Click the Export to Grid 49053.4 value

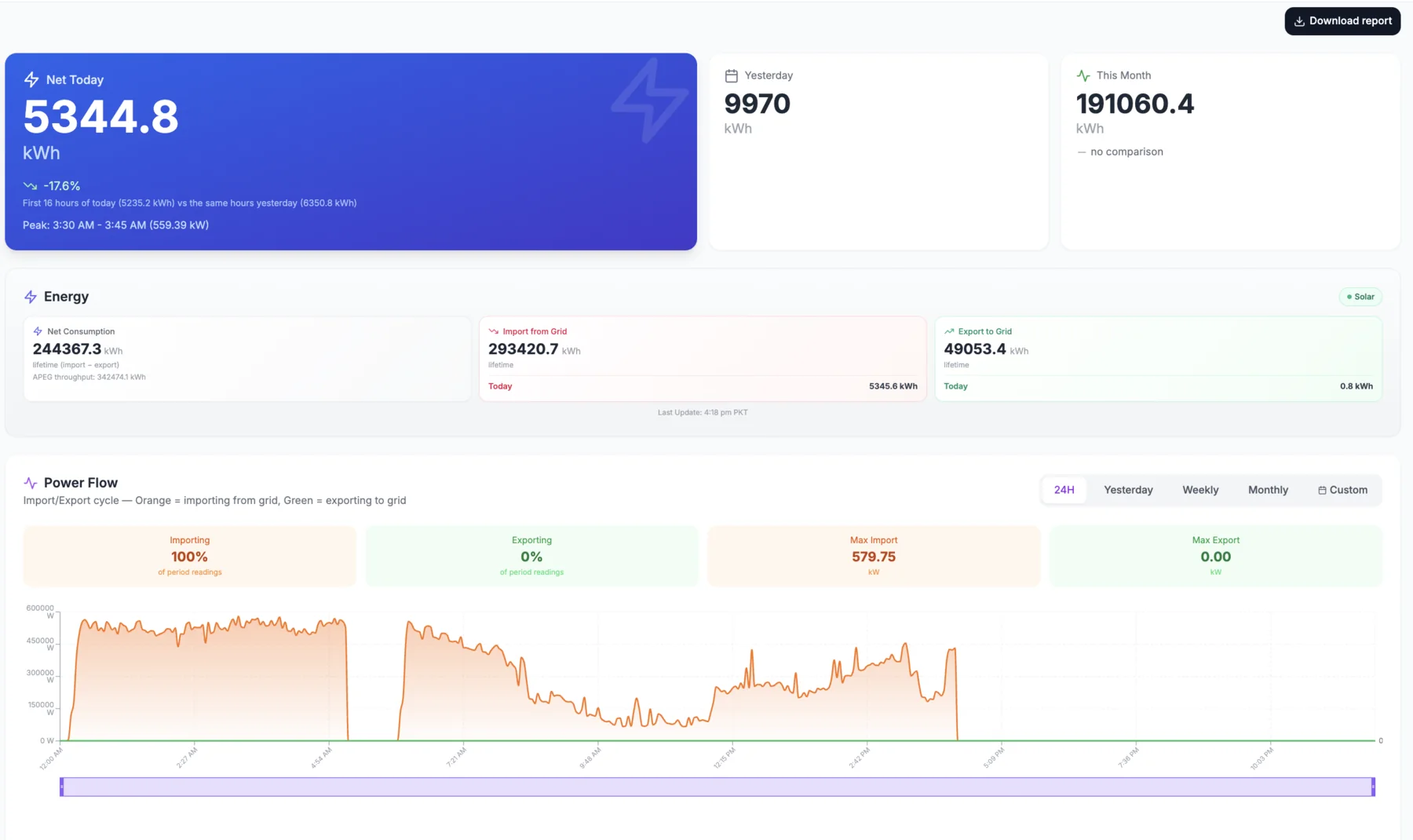(x=974, y=349)
